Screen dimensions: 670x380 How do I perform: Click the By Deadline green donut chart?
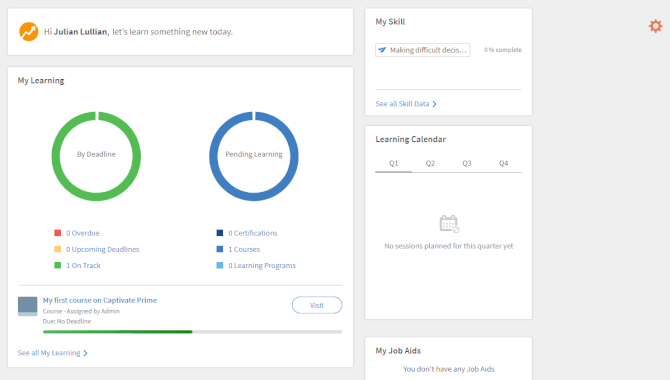[96, 156]
